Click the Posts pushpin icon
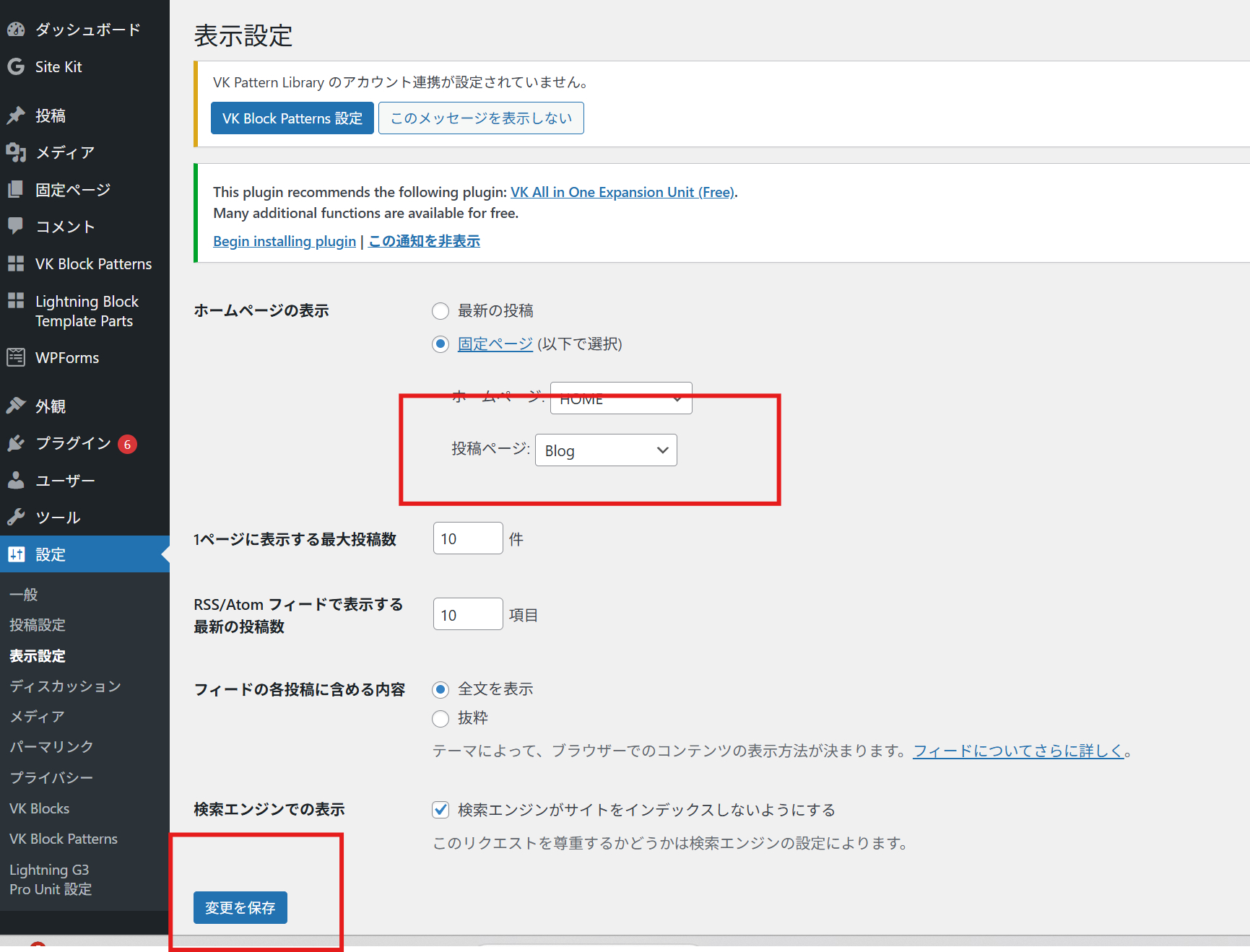The height and width of the screenshot is (952, 1250). (x=16, y=115)
